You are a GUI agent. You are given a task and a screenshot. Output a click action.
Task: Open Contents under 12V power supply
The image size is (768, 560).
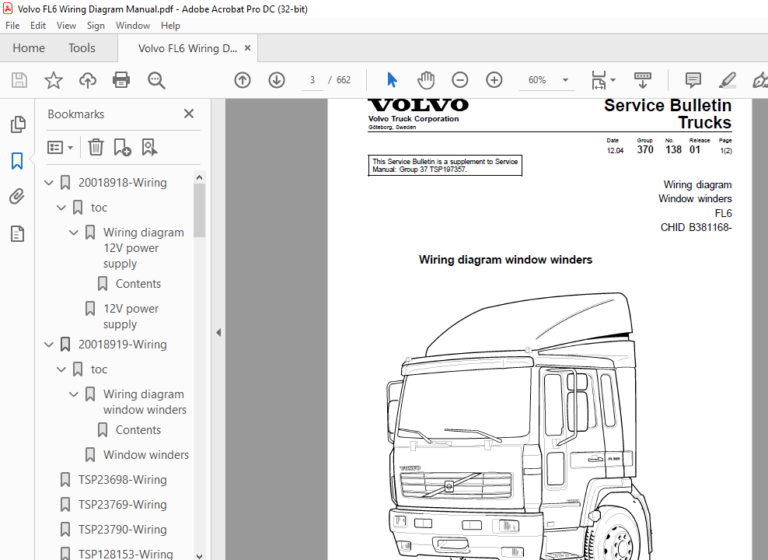138,284
